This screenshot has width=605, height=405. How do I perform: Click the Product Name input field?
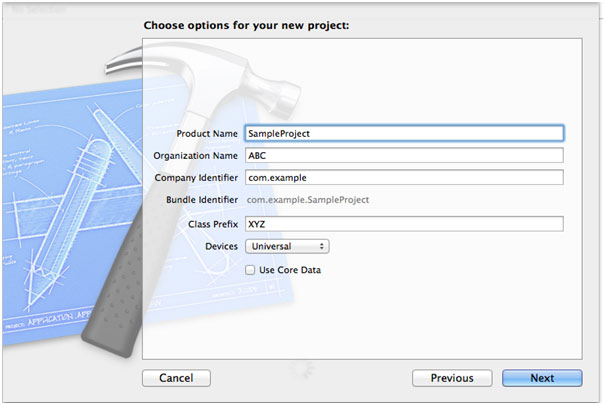404,133
